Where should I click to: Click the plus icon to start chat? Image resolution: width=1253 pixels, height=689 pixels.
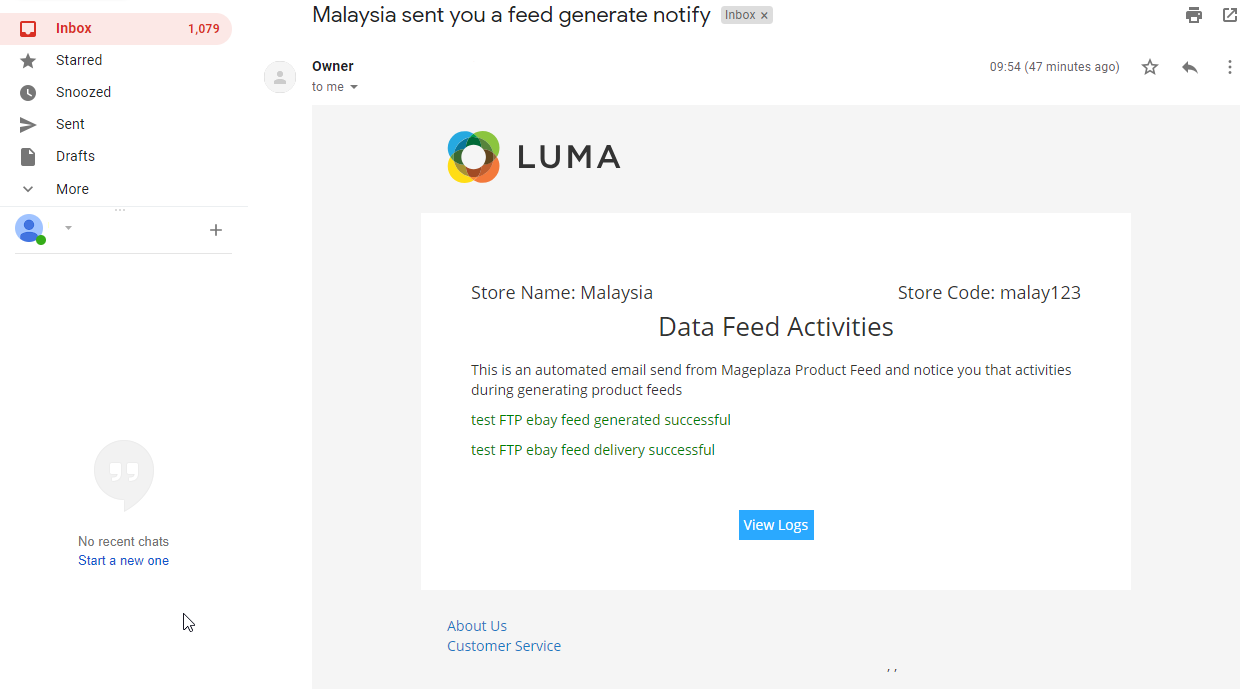[216, 230]
